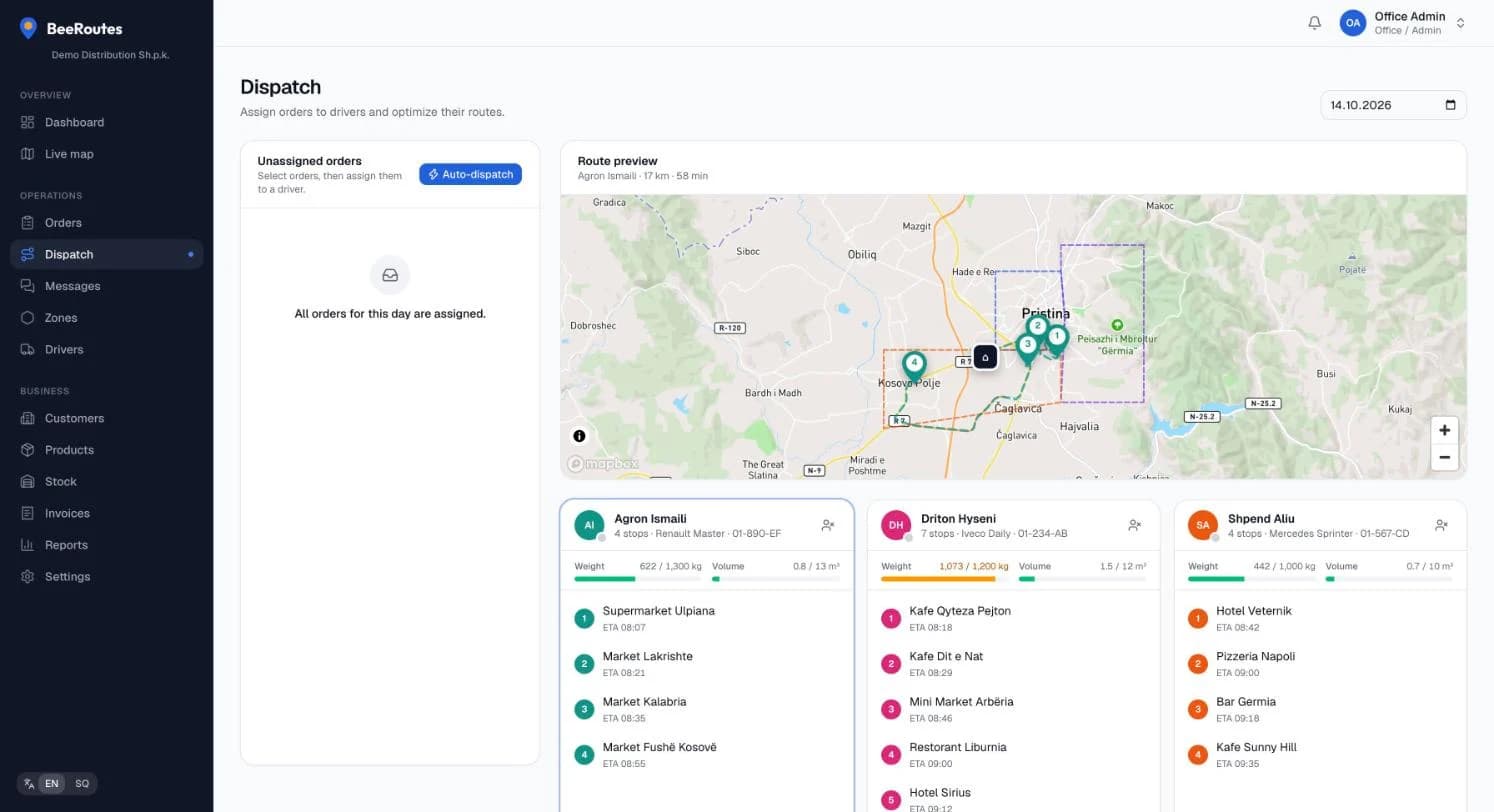Select stop Market Kalabria
Screen dimensions: 1494x812
pos(707,709)
